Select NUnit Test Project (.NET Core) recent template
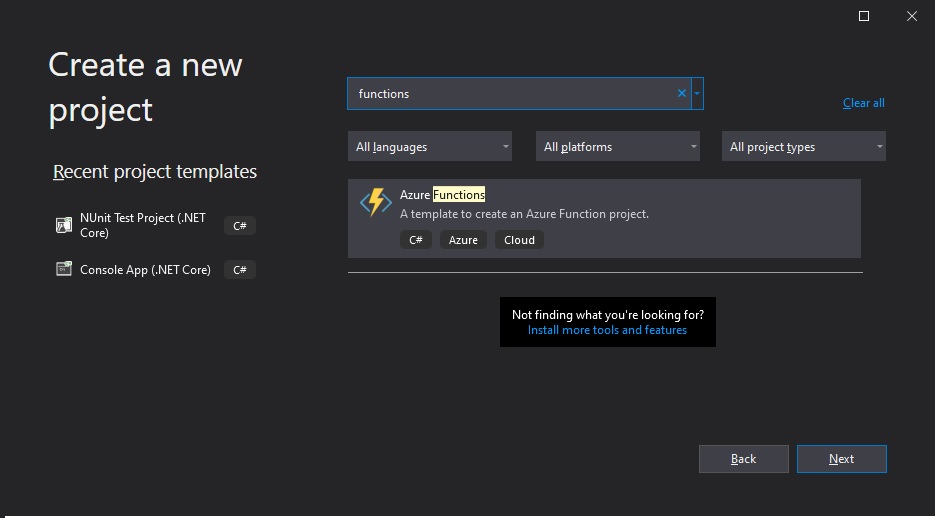Image resolution: width=936 pixels, height=518 pixels. pyautogui.click(x=143, y=225)
